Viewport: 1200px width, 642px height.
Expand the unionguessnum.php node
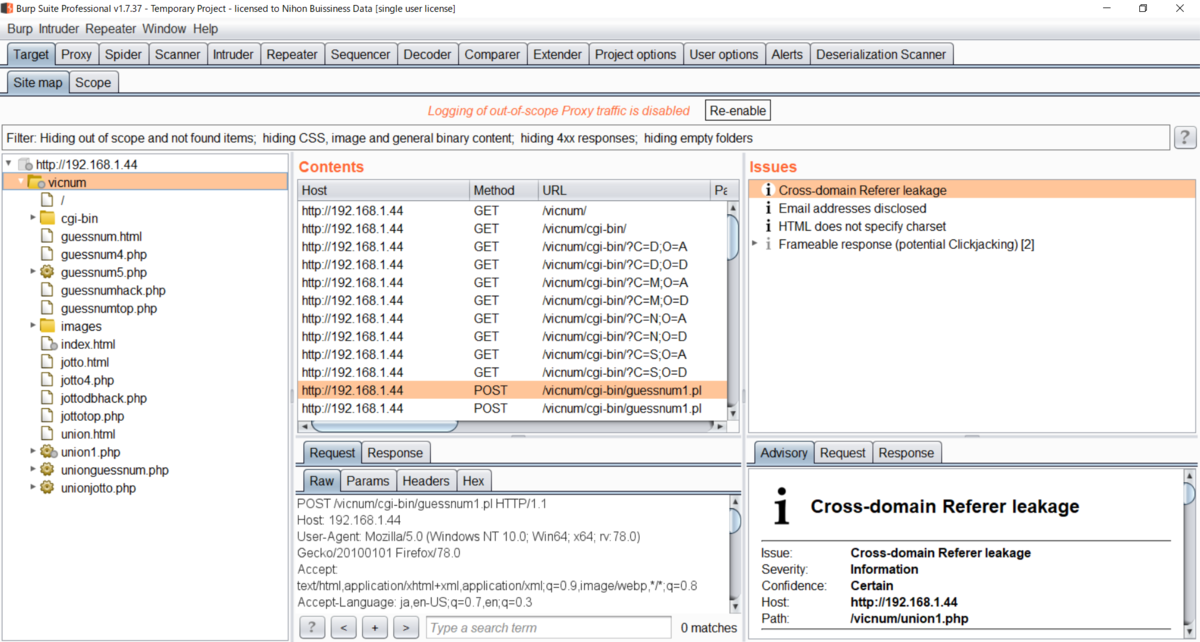(33, 470)
